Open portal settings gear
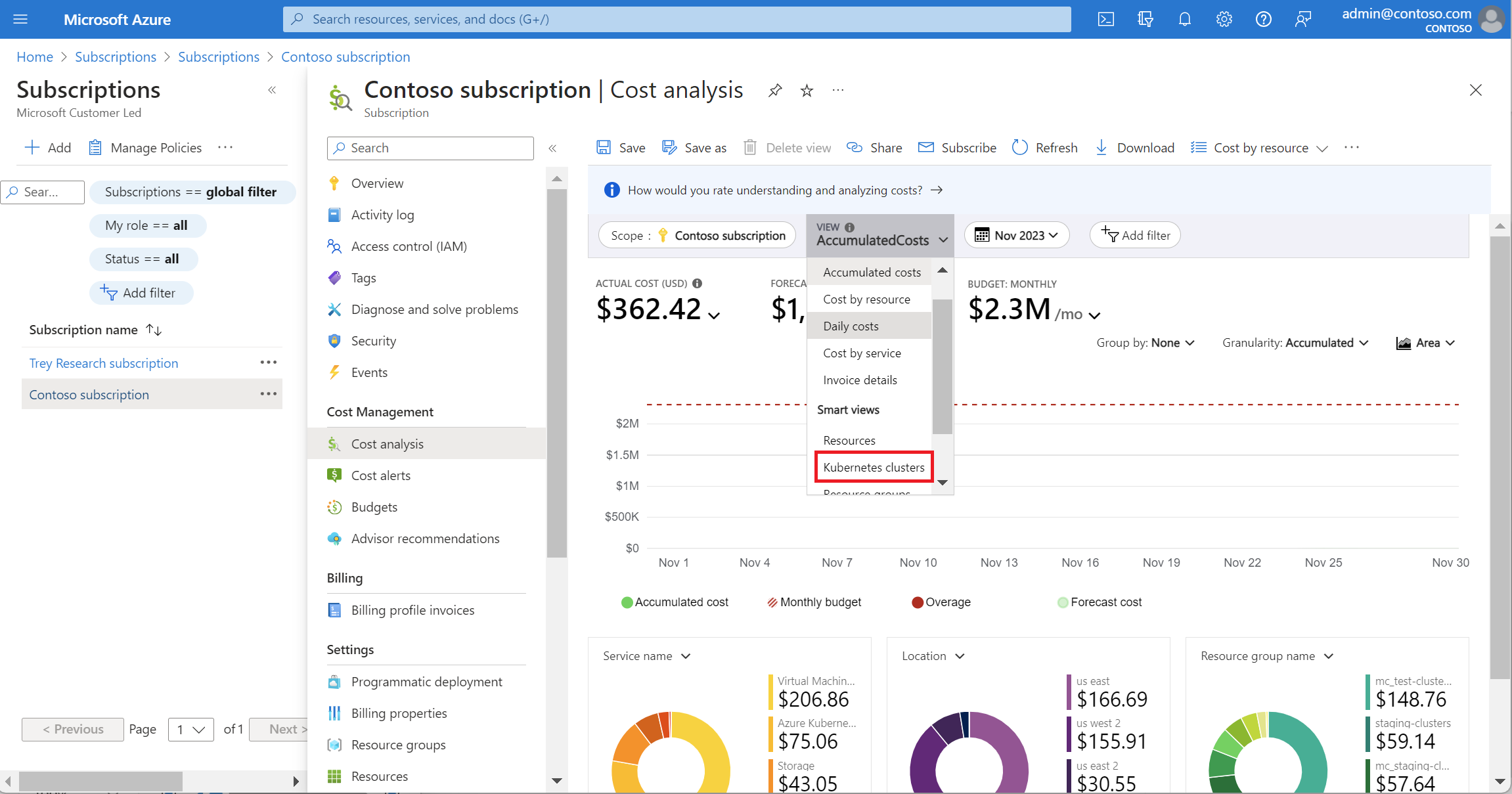The width and height of the screenshot is (1512, 794). coord(1224,19)
